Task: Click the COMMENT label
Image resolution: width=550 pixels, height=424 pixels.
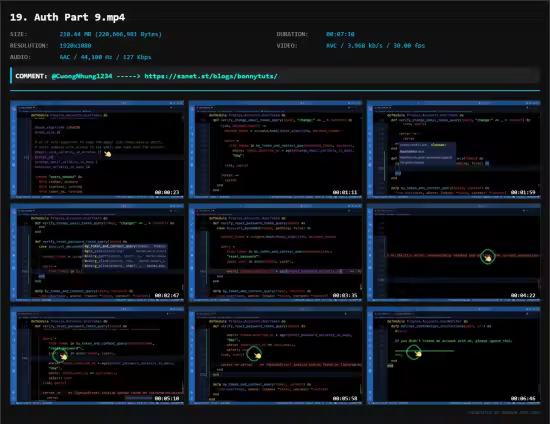Action: (x=31, y=76)
